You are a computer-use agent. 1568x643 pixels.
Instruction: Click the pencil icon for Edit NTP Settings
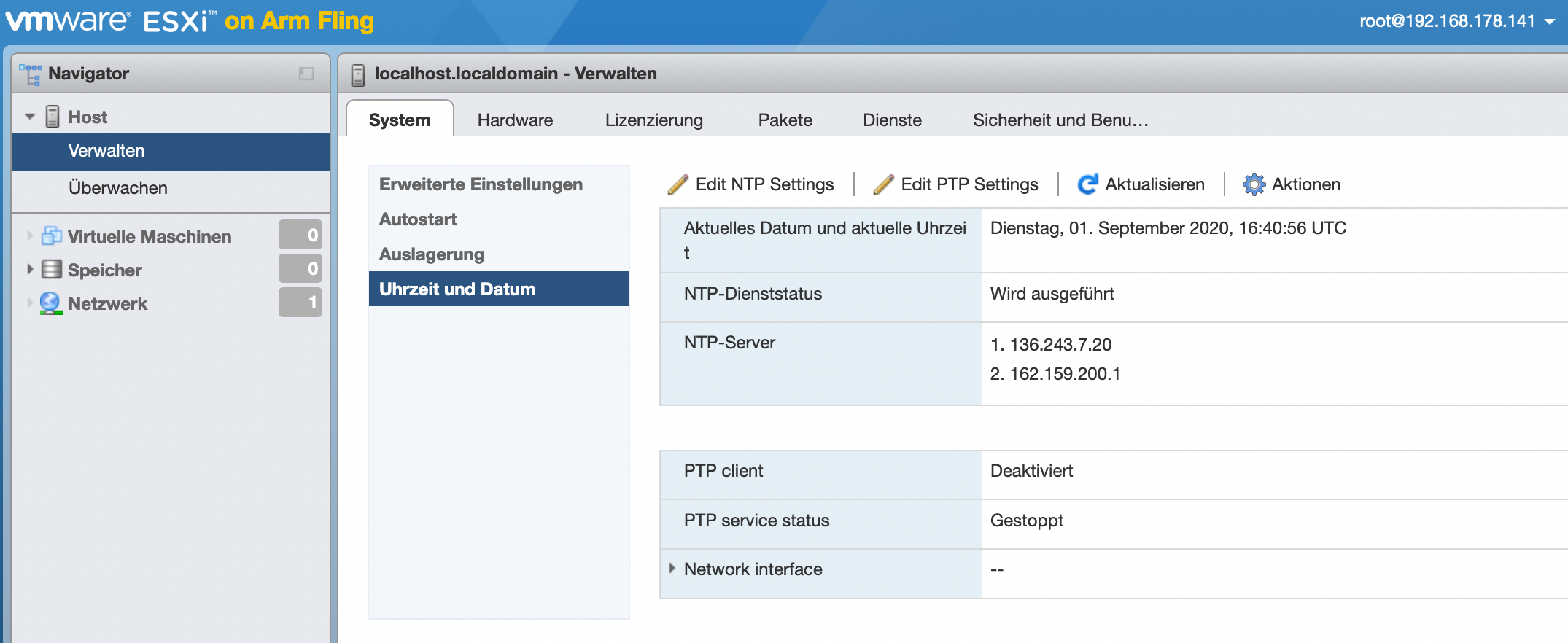(x=678, y=184)
